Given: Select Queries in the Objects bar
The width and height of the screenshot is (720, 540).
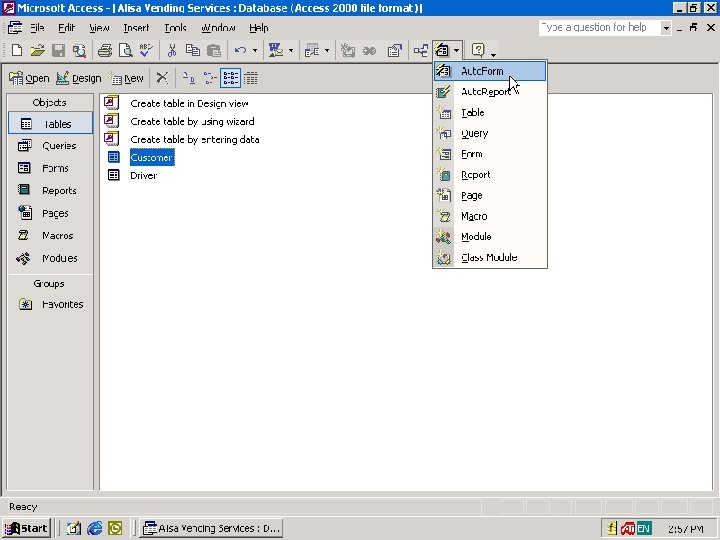Looking at the screenshot, I should click(51, 146).
